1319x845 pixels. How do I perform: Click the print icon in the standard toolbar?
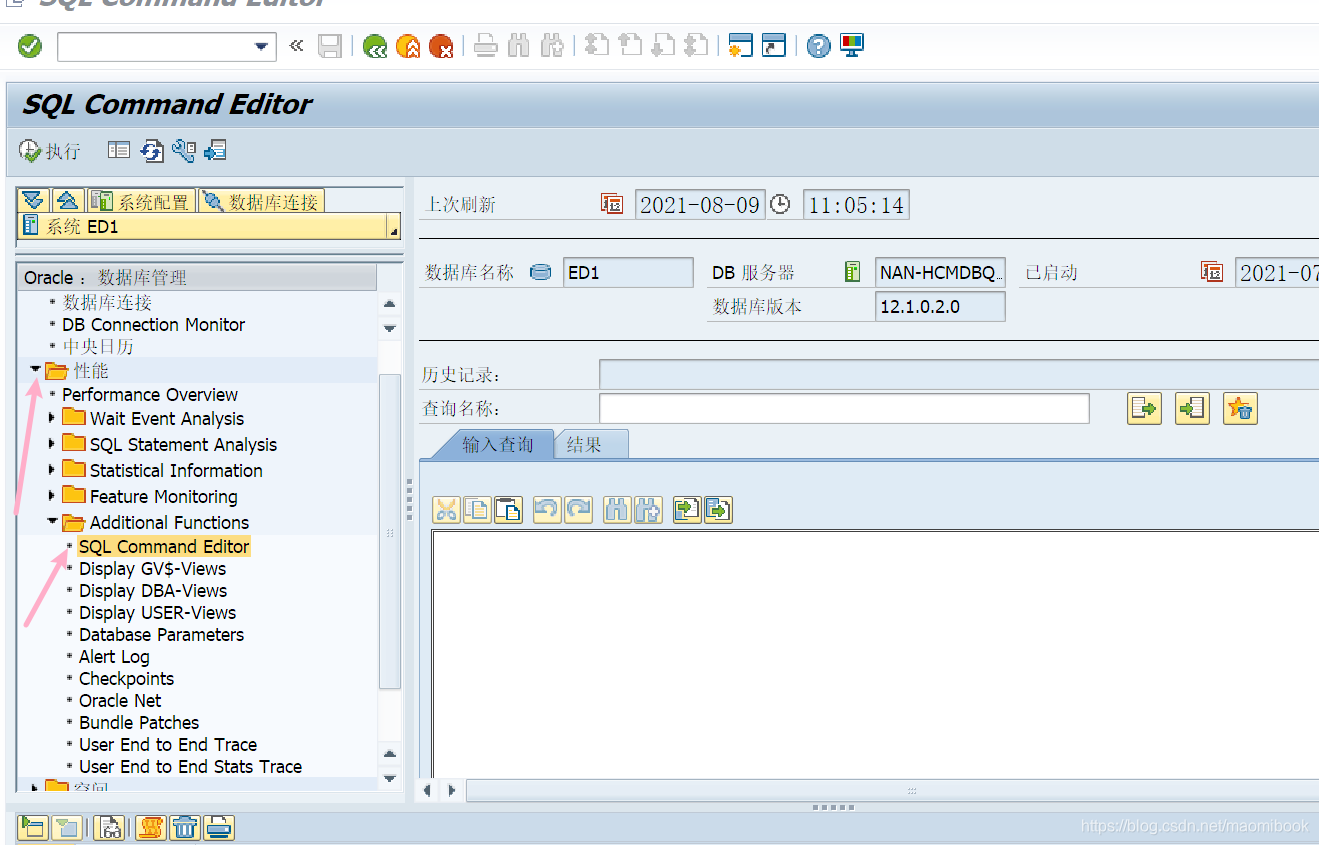click(x=485, y=45)
